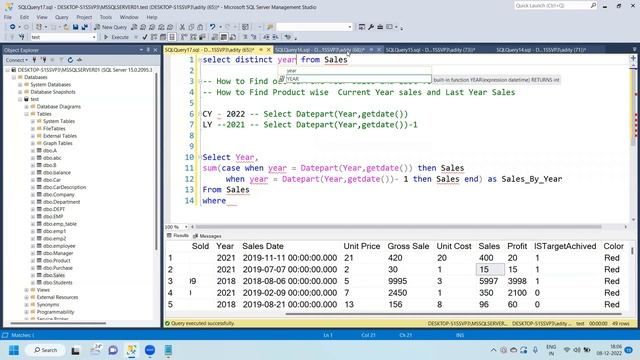Open the Tools menu
This screenshot has width=640, height=360.
[x=106, y=17]
